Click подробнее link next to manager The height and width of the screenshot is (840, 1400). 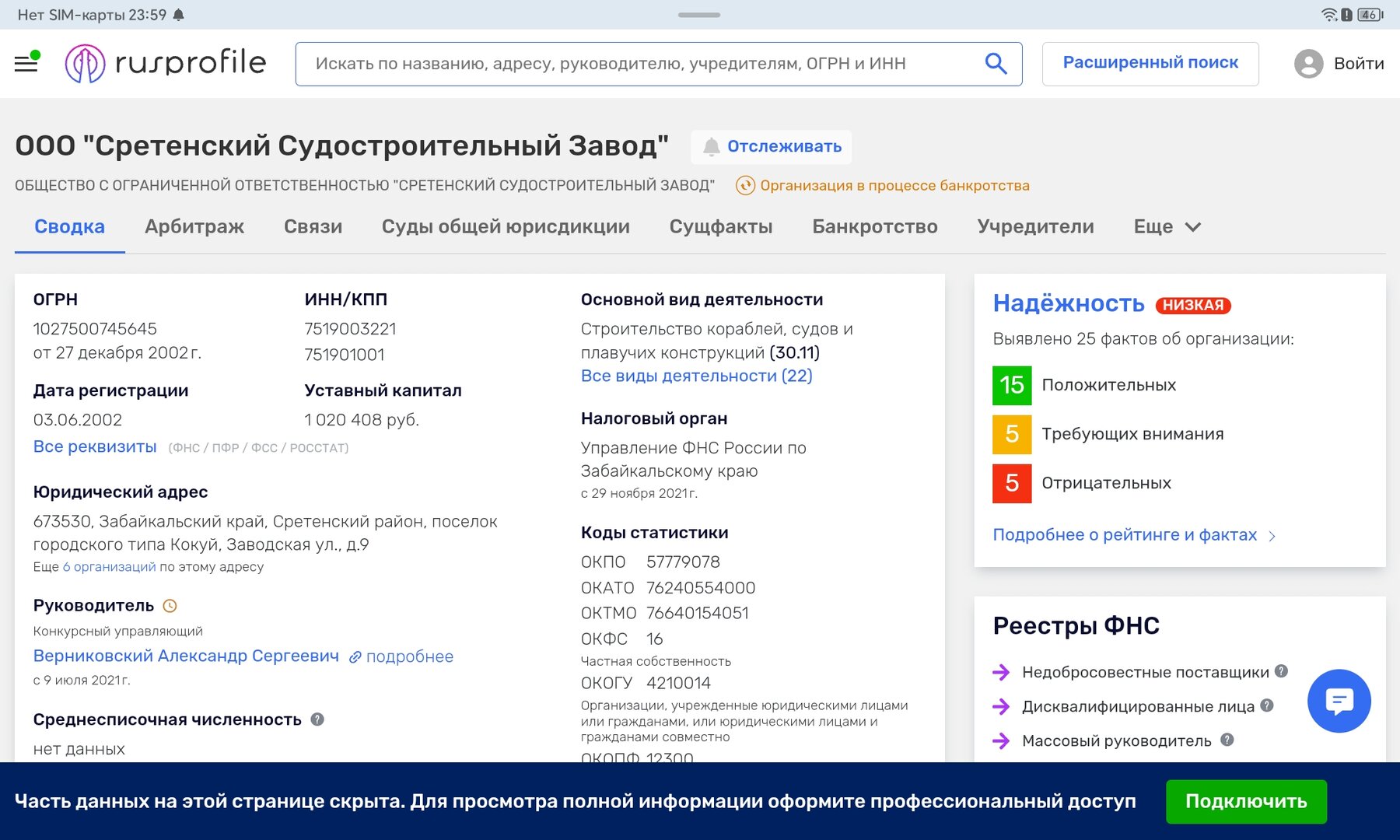click(410, 656)
